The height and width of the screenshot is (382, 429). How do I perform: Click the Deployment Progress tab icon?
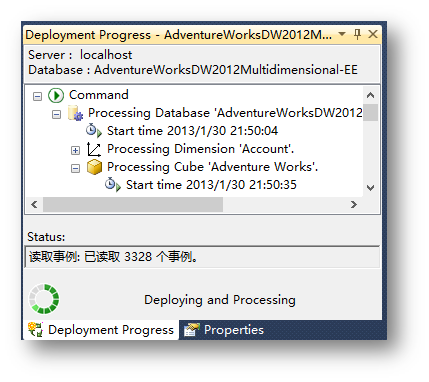pyautogui.click(x=35, y=330)
